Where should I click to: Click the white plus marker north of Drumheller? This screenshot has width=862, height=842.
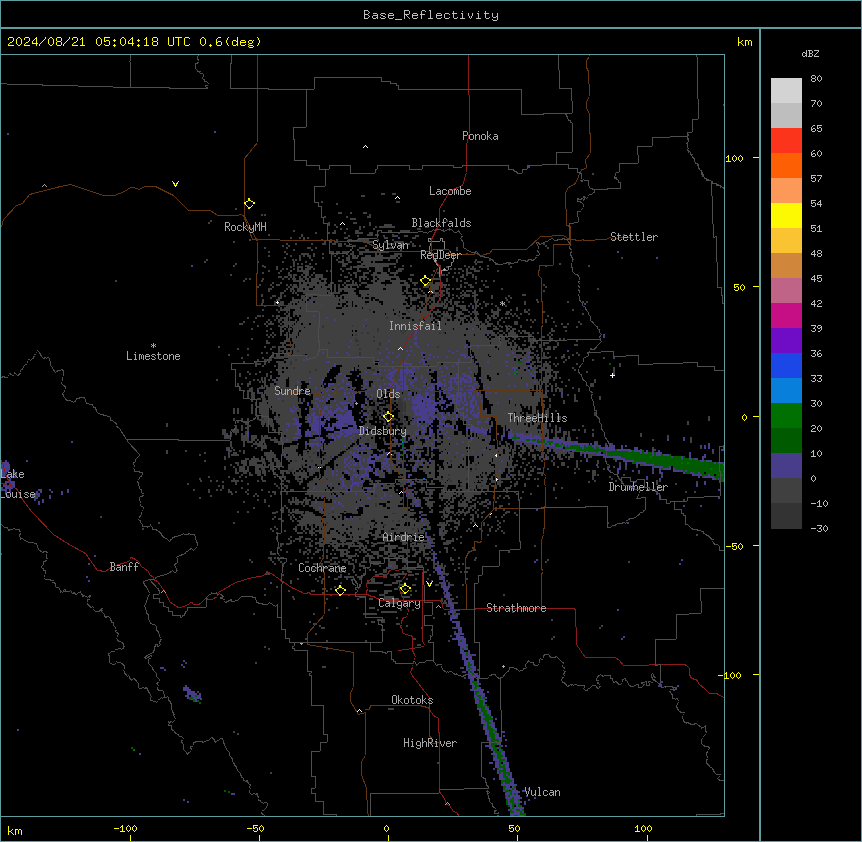(612, 375)
